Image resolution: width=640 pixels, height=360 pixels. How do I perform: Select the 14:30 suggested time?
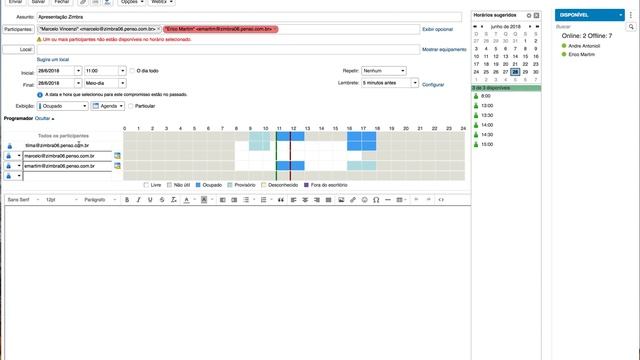(487, 135)
